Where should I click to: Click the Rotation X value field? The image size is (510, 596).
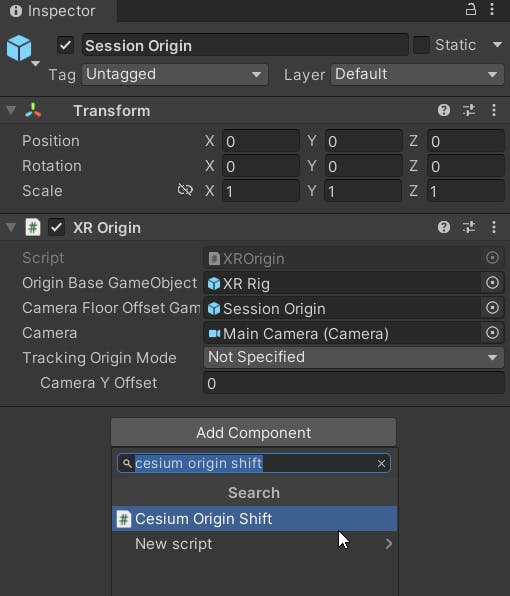(261, 166)
